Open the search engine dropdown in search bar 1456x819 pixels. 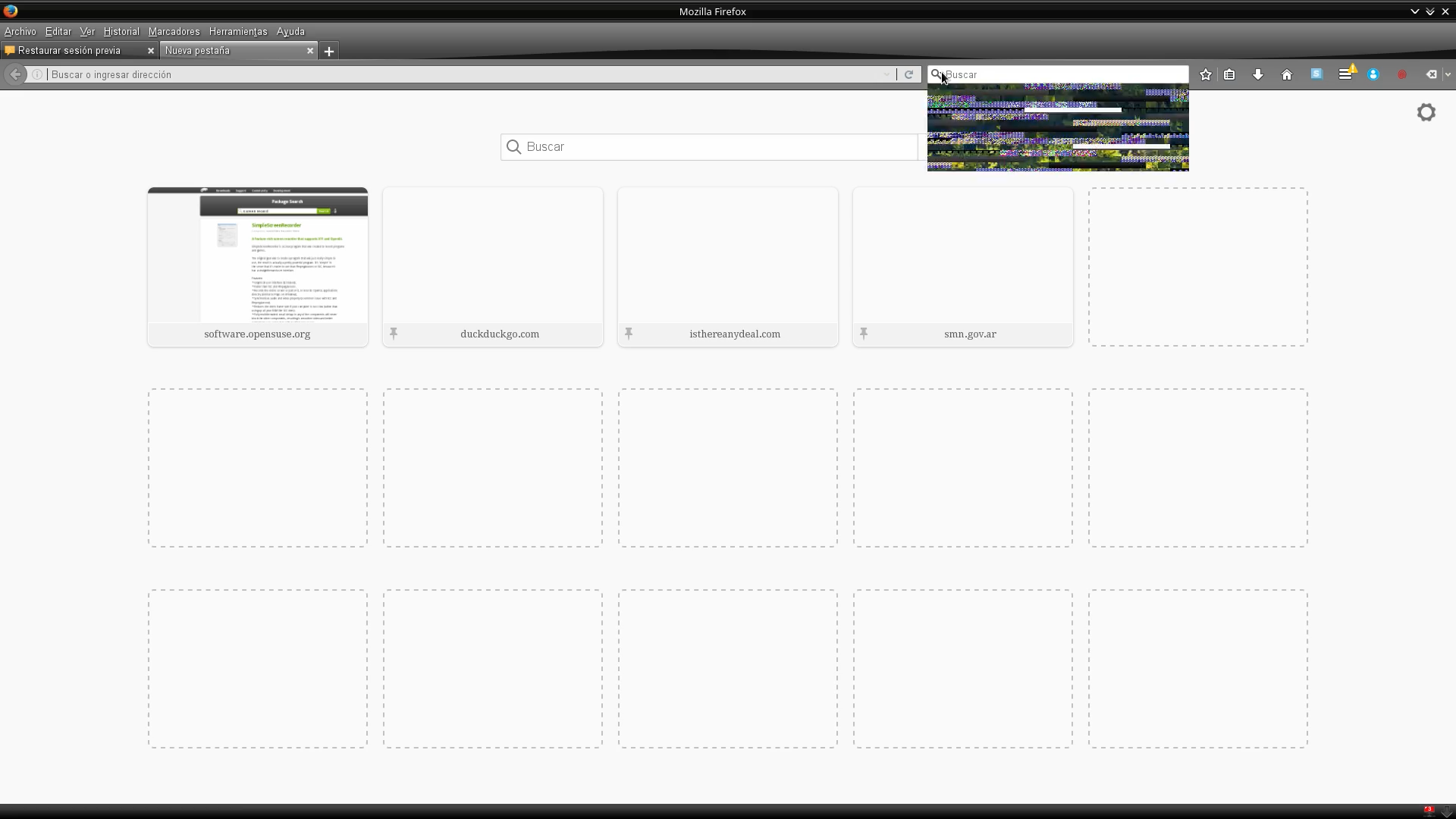tap(937, 74)
